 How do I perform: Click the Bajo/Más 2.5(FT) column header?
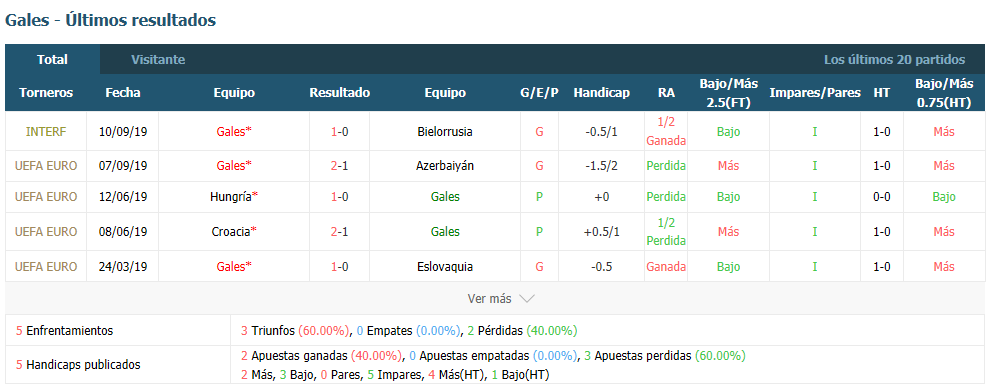click(x=729, y=92)
